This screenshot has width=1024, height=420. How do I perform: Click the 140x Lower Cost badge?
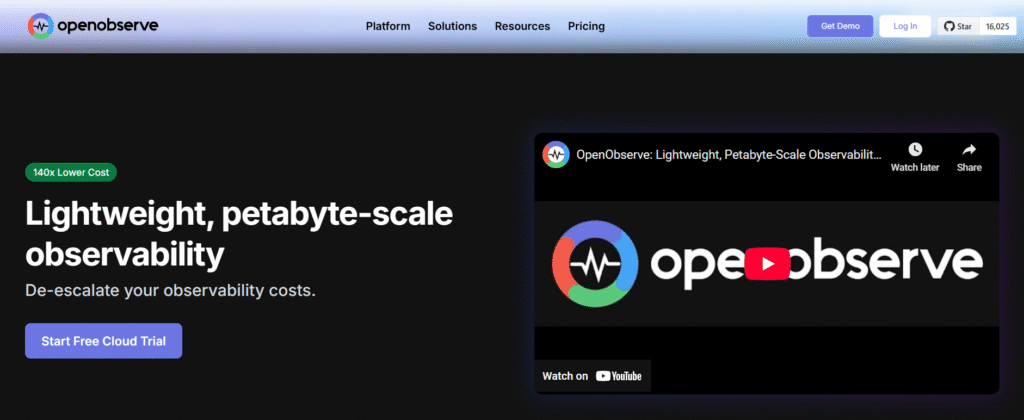pyautogui.click(x=72, y=172)
